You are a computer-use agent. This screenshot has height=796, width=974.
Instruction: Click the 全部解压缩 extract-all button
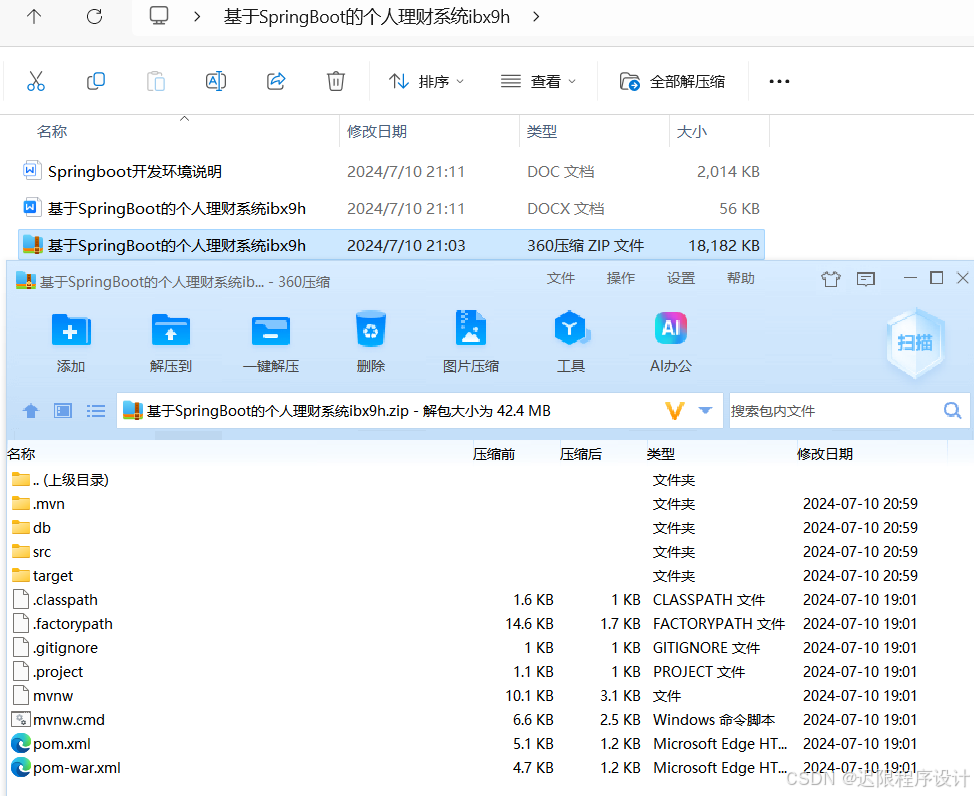673,81
